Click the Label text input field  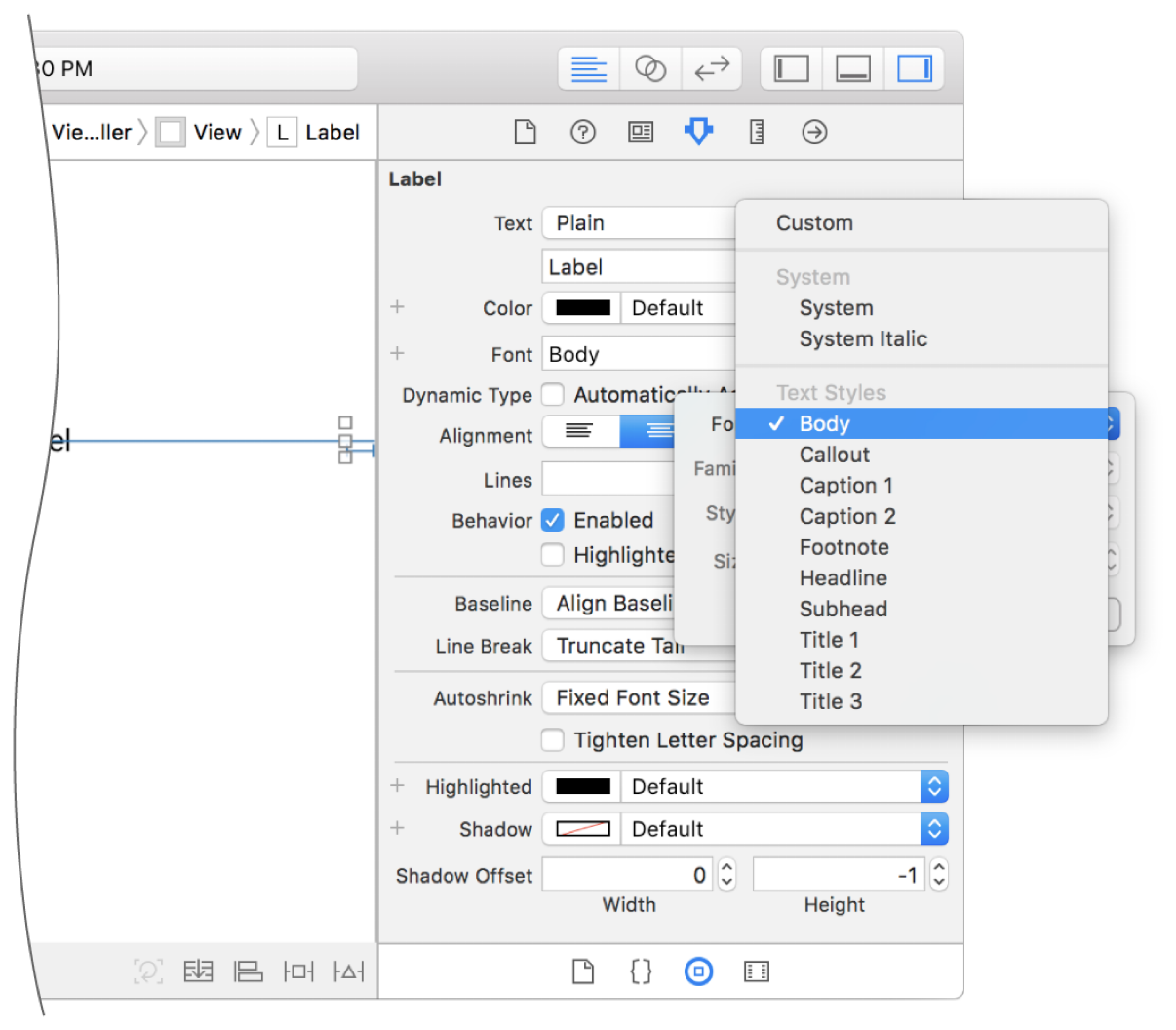[x=639, y=267]
